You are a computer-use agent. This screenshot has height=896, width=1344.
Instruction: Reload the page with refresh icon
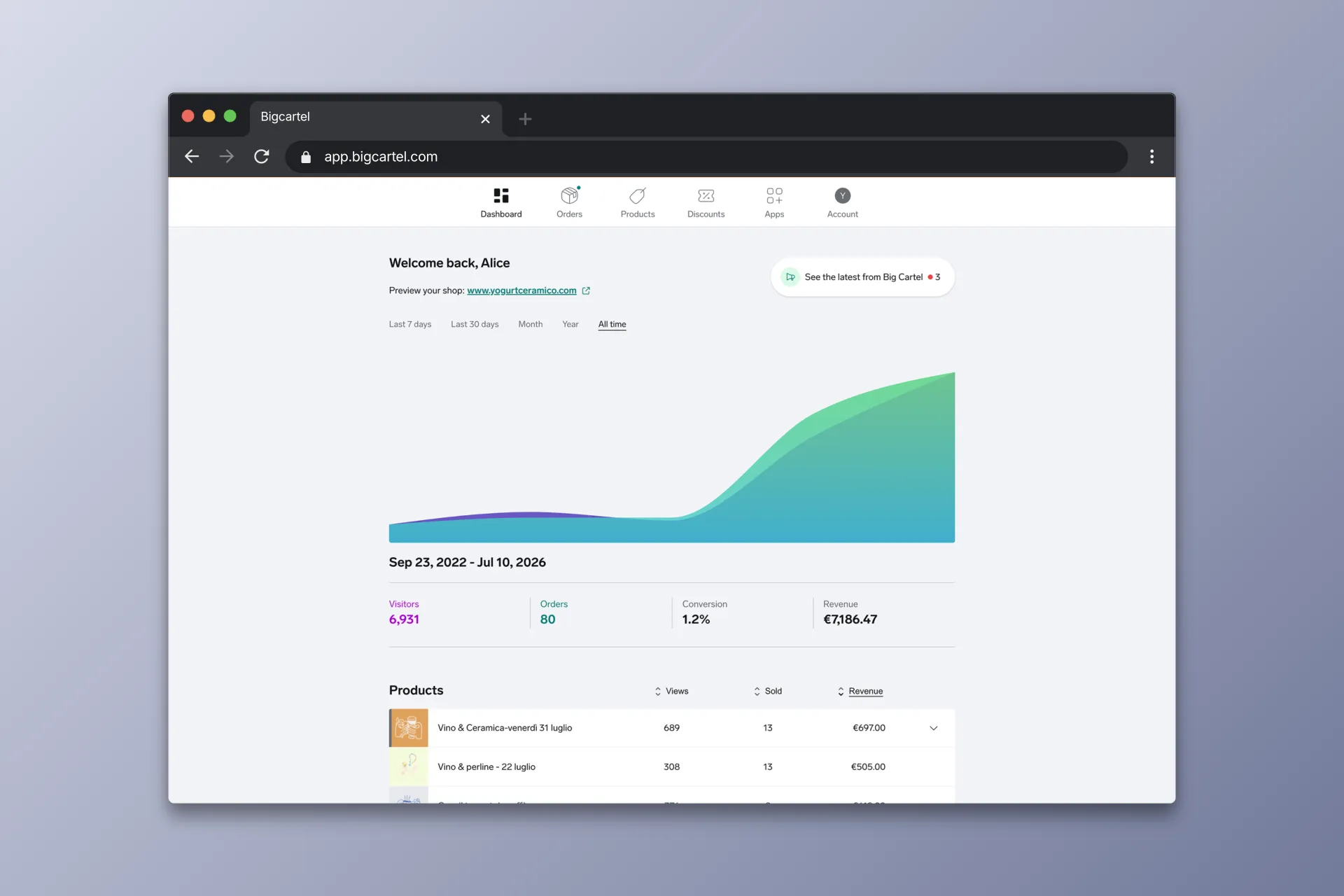261,156
